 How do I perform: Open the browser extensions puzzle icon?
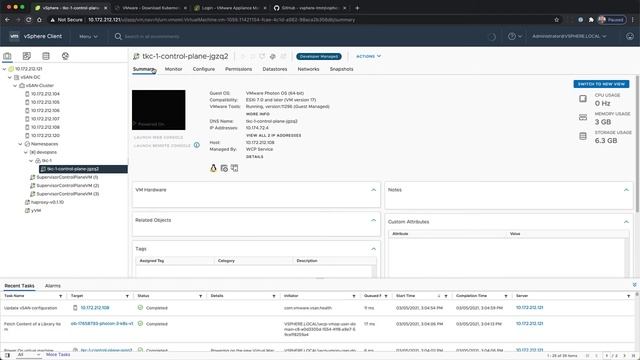click(x=591, y=20)
